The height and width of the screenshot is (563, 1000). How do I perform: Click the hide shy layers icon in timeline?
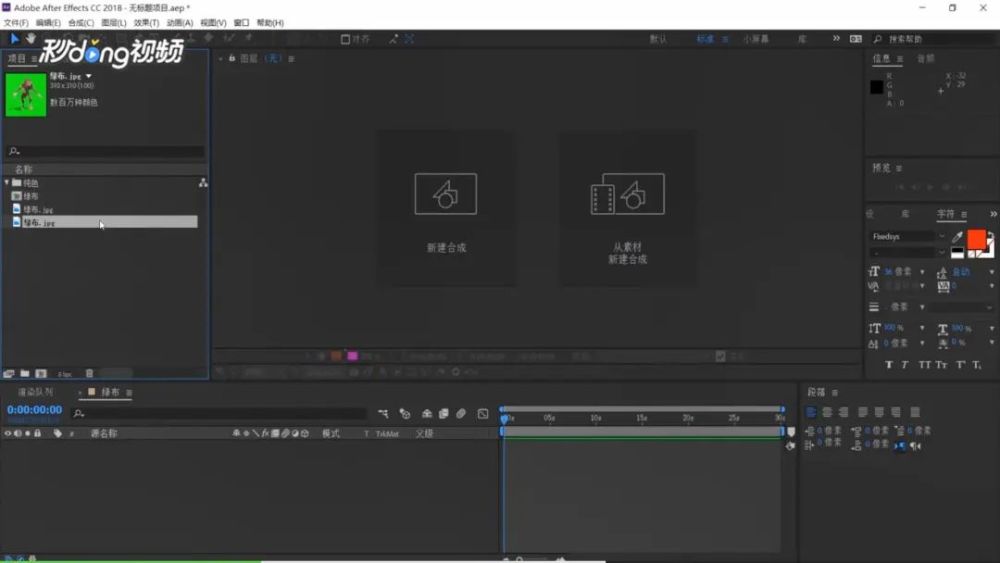click(427, 414)
